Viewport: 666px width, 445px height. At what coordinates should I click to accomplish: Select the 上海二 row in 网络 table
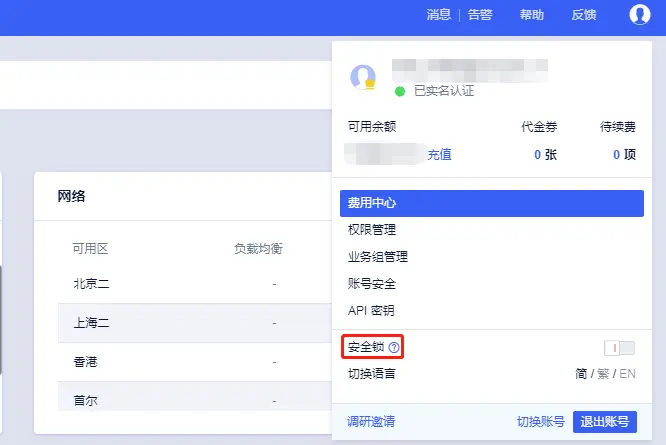[195, 323]
